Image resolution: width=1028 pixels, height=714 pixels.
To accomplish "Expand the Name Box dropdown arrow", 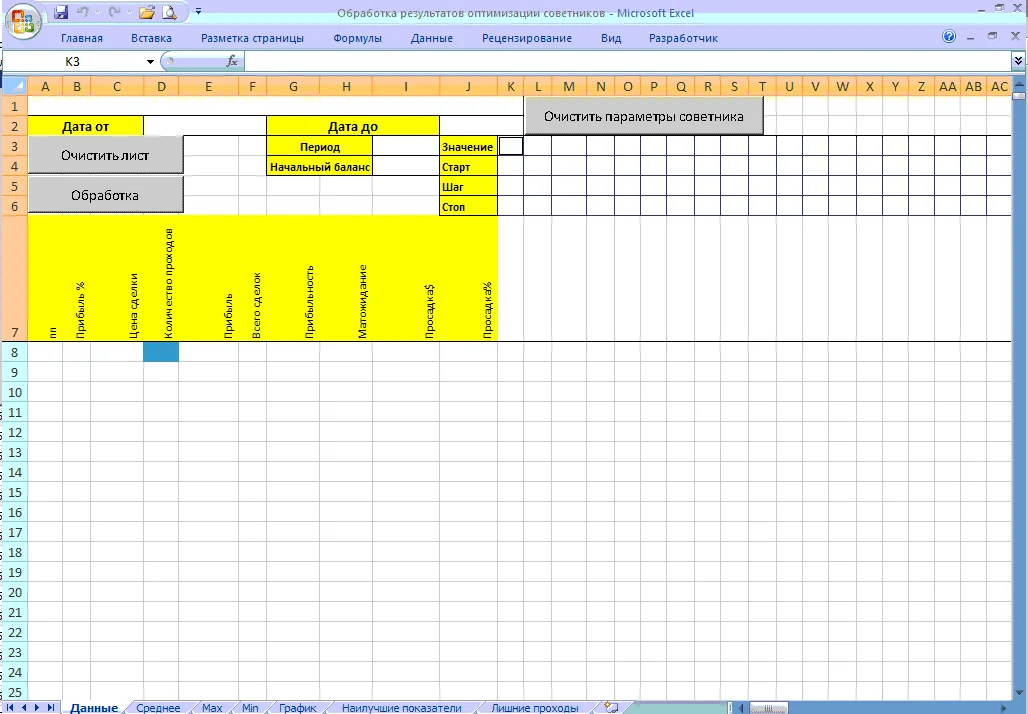I will [x=150, y=61].
